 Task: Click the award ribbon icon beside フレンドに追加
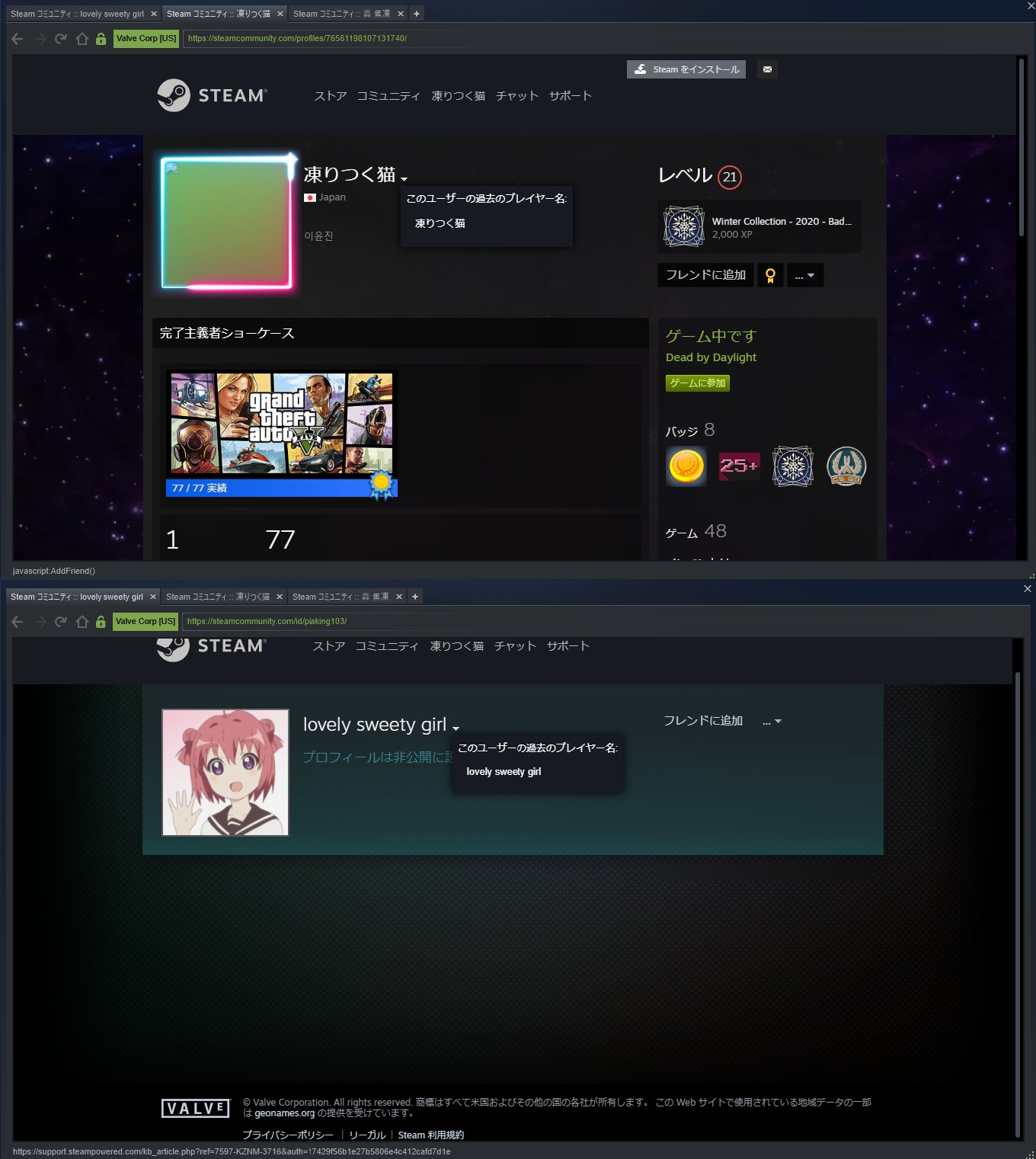pyautogui.click(x=770, y=276)
